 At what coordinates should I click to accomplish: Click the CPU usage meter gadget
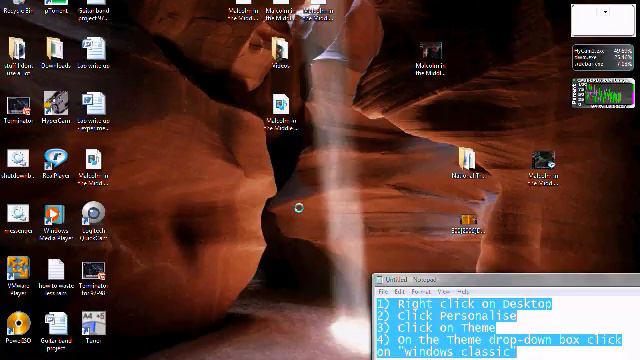tap(603, 58)
